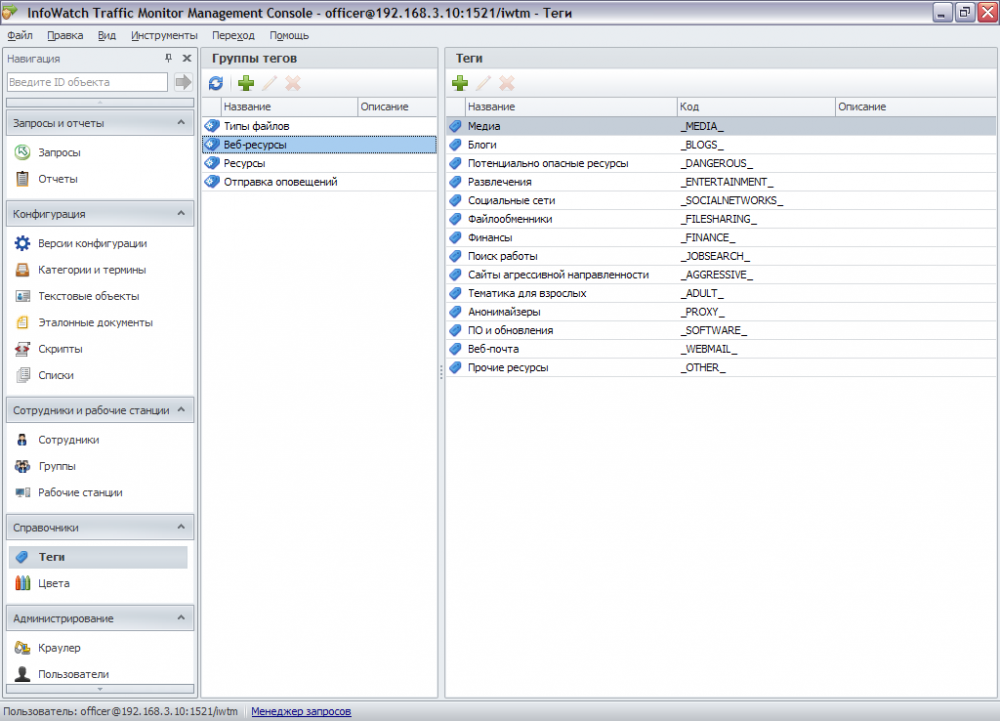The image size is (1000, 721).
Task: Select Сайты агрессивной направленности tag
Action: click(721, 275)
